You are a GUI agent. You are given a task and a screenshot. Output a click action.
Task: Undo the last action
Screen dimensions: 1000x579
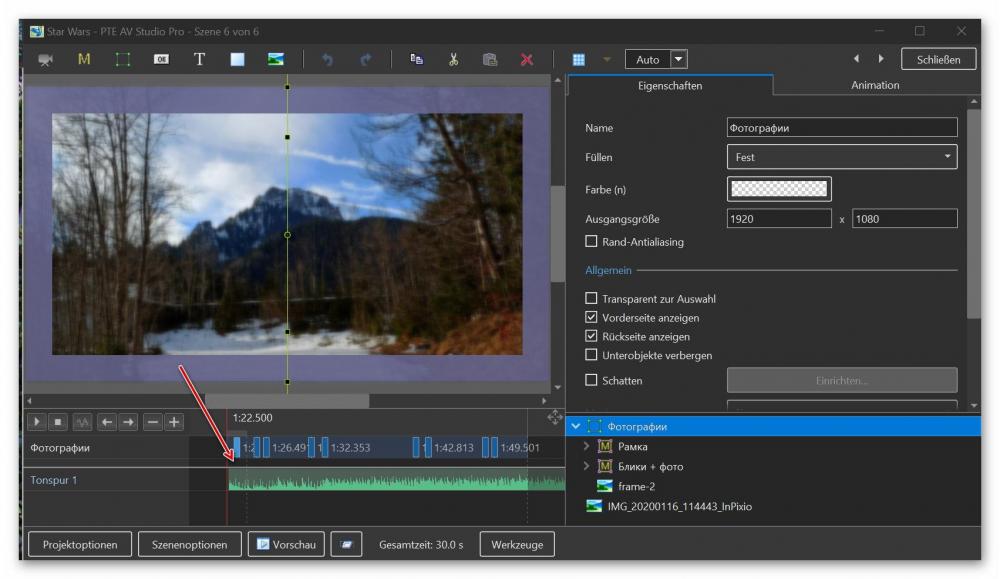[x=327, y=59]
